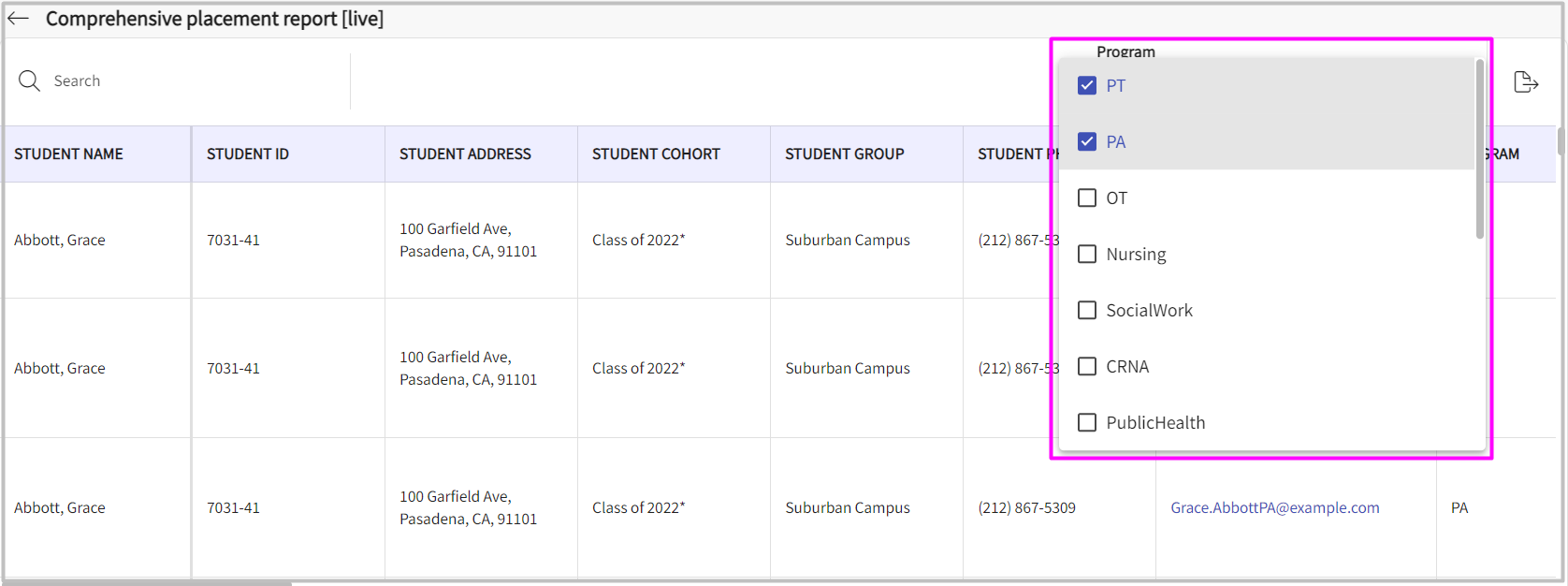
Task: Click the back arrow icon
Action: coord(19,19)
